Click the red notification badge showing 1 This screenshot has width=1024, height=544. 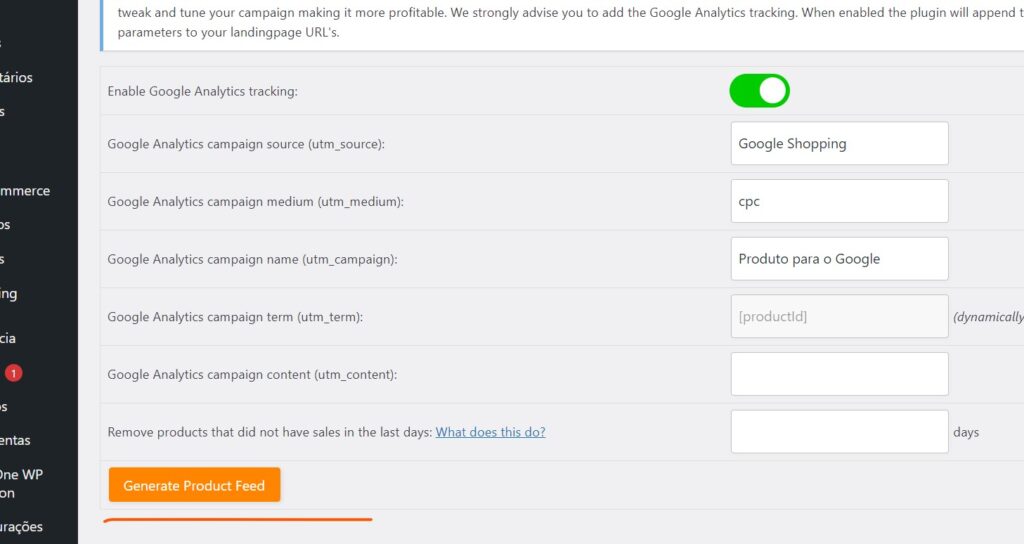coord(13,373)
